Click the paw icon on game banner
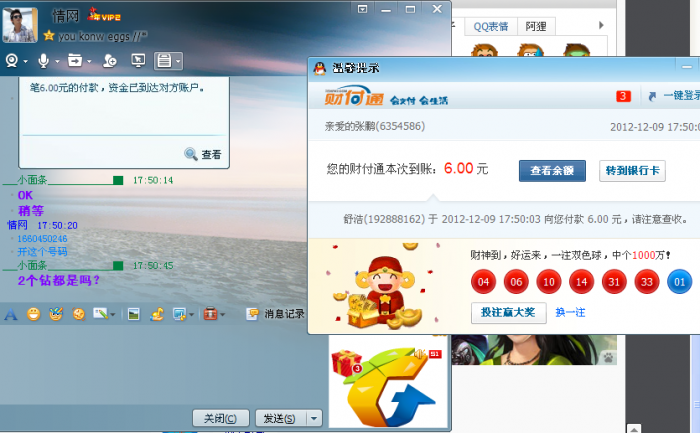 (608, 357)
